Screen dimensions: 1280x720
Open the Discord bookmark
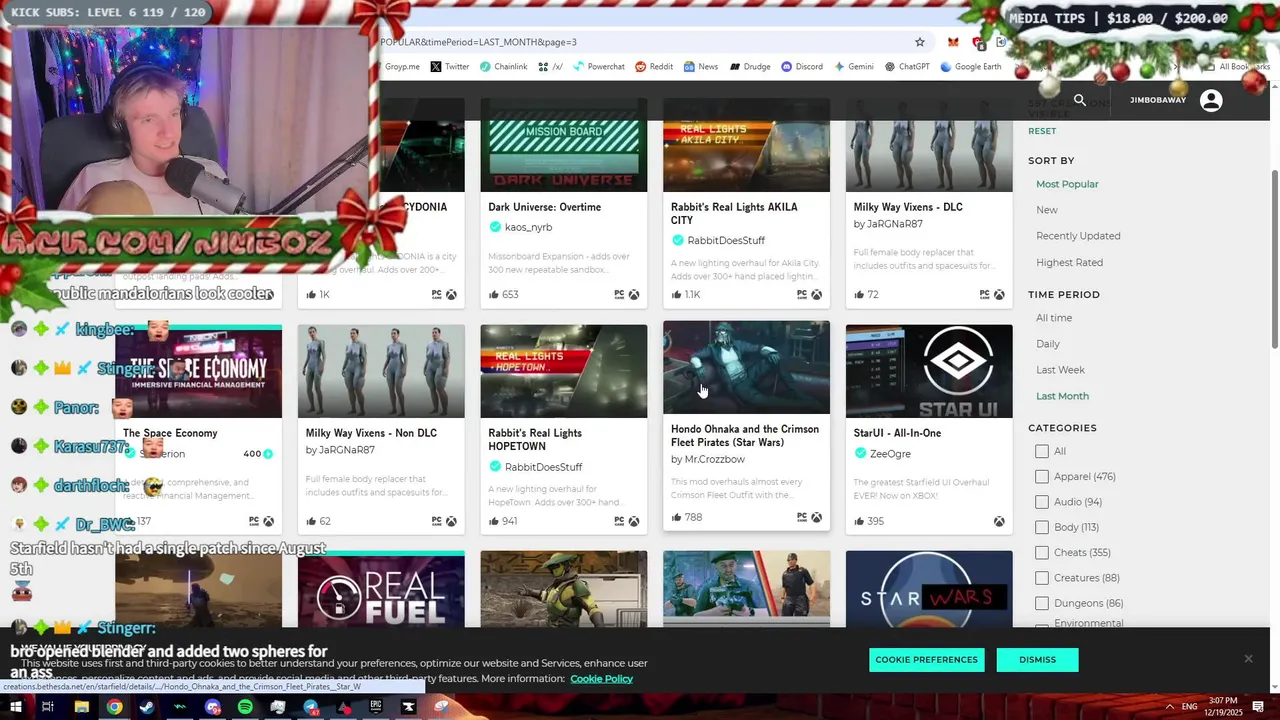coord(802,67)
